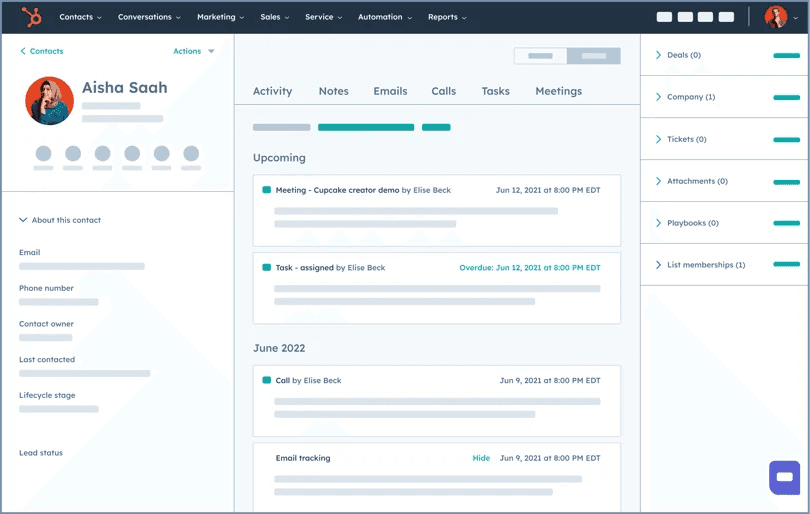The width and height of the screenshot is (810, 514).
Task: Click the teal action bar next to Playbooks
Action: coord(786,223)
